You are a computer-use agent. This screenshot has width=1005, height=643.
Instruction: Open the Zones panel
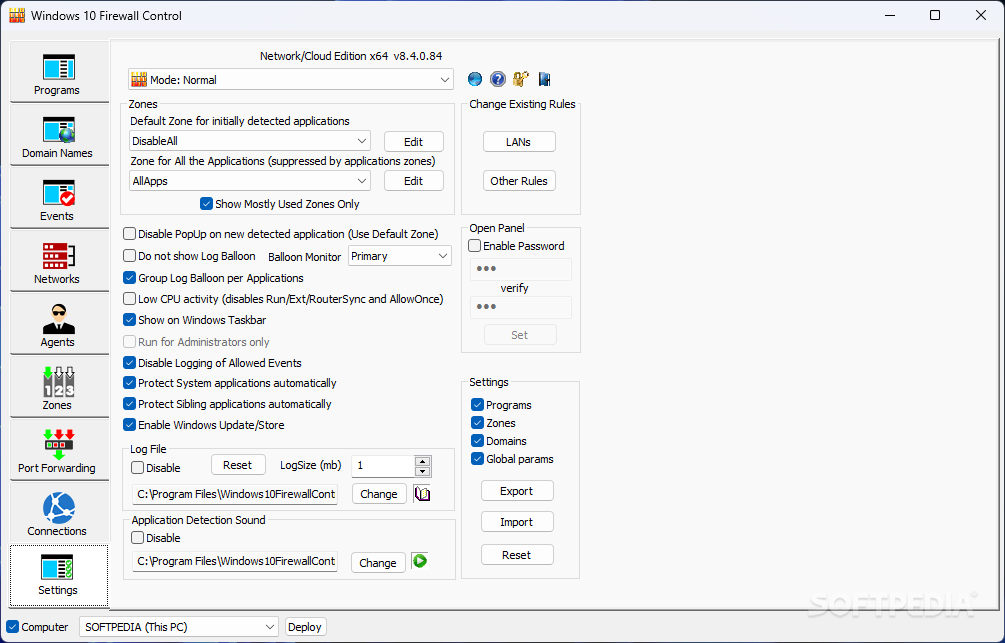59,387
